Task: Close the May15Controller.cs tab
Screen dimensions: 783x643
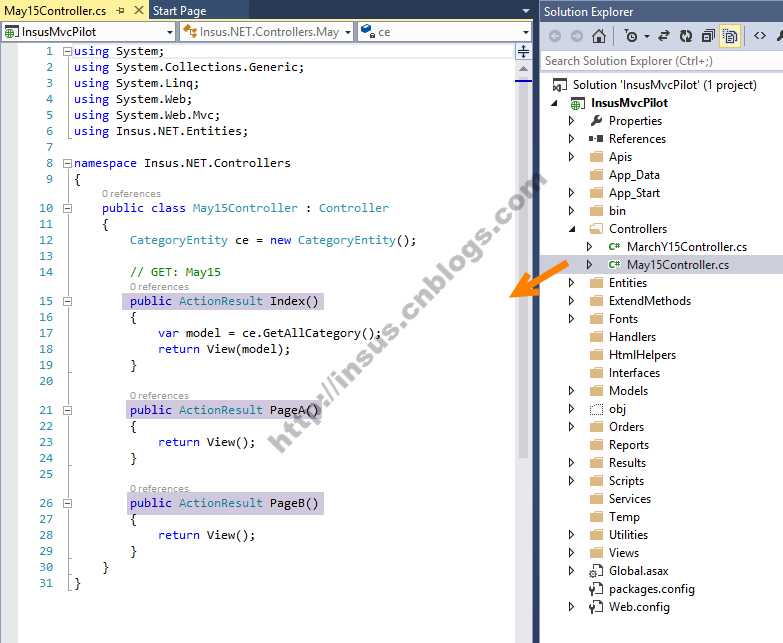Action: pyautogui.click(x=139, y=10)
